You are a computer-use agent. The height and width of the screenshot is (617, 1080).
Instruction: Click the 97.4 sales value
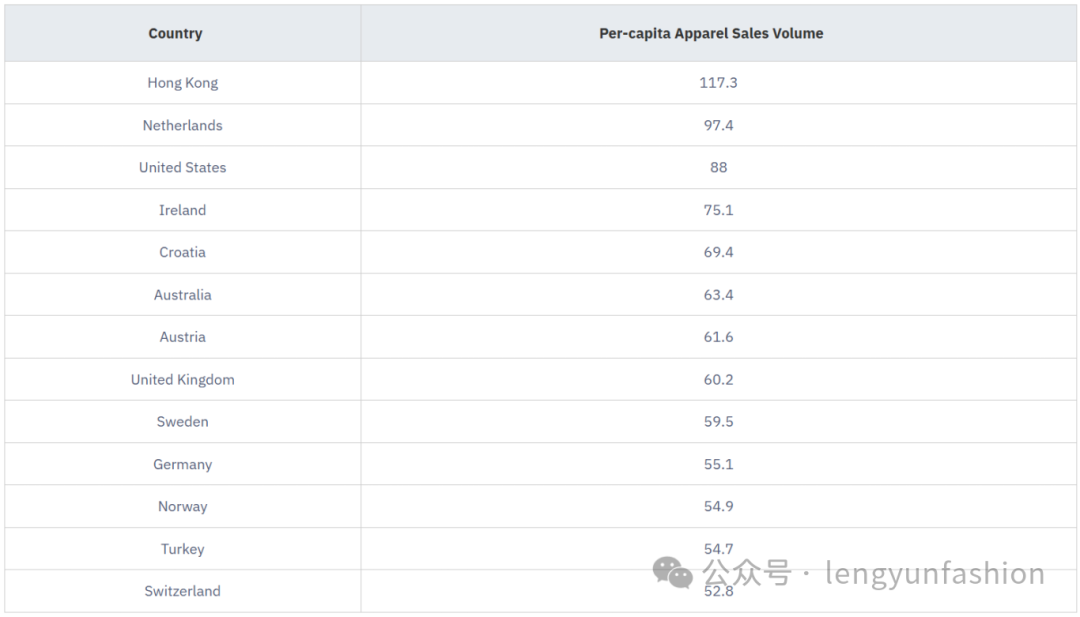coord(718,125)
